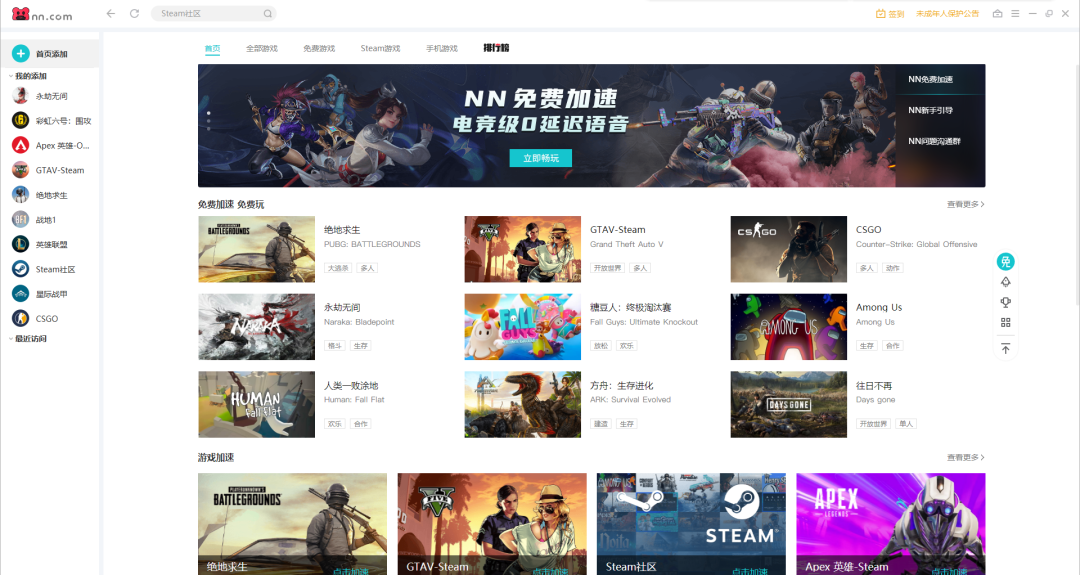This screenshot has width=1080, height=575.
Task: Open the 排行榜 tab
Action: 496,48
